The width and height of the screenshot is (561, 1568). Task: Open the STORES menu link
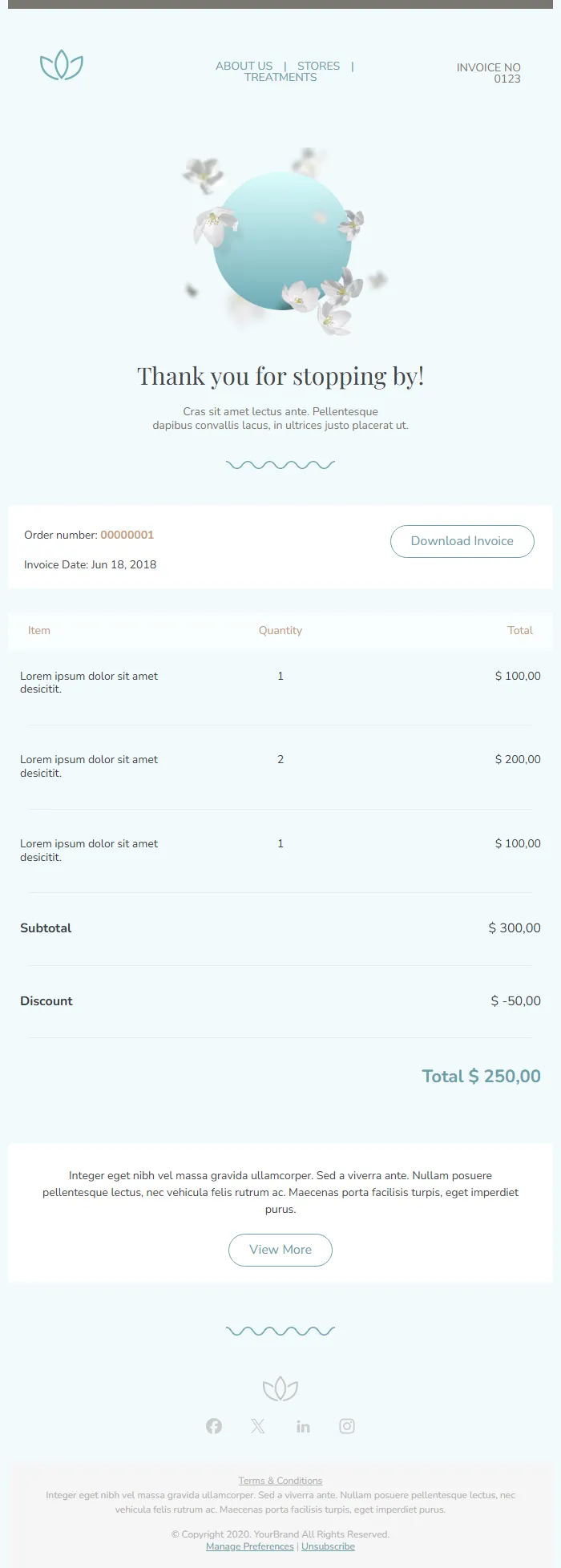click(318, 66)
